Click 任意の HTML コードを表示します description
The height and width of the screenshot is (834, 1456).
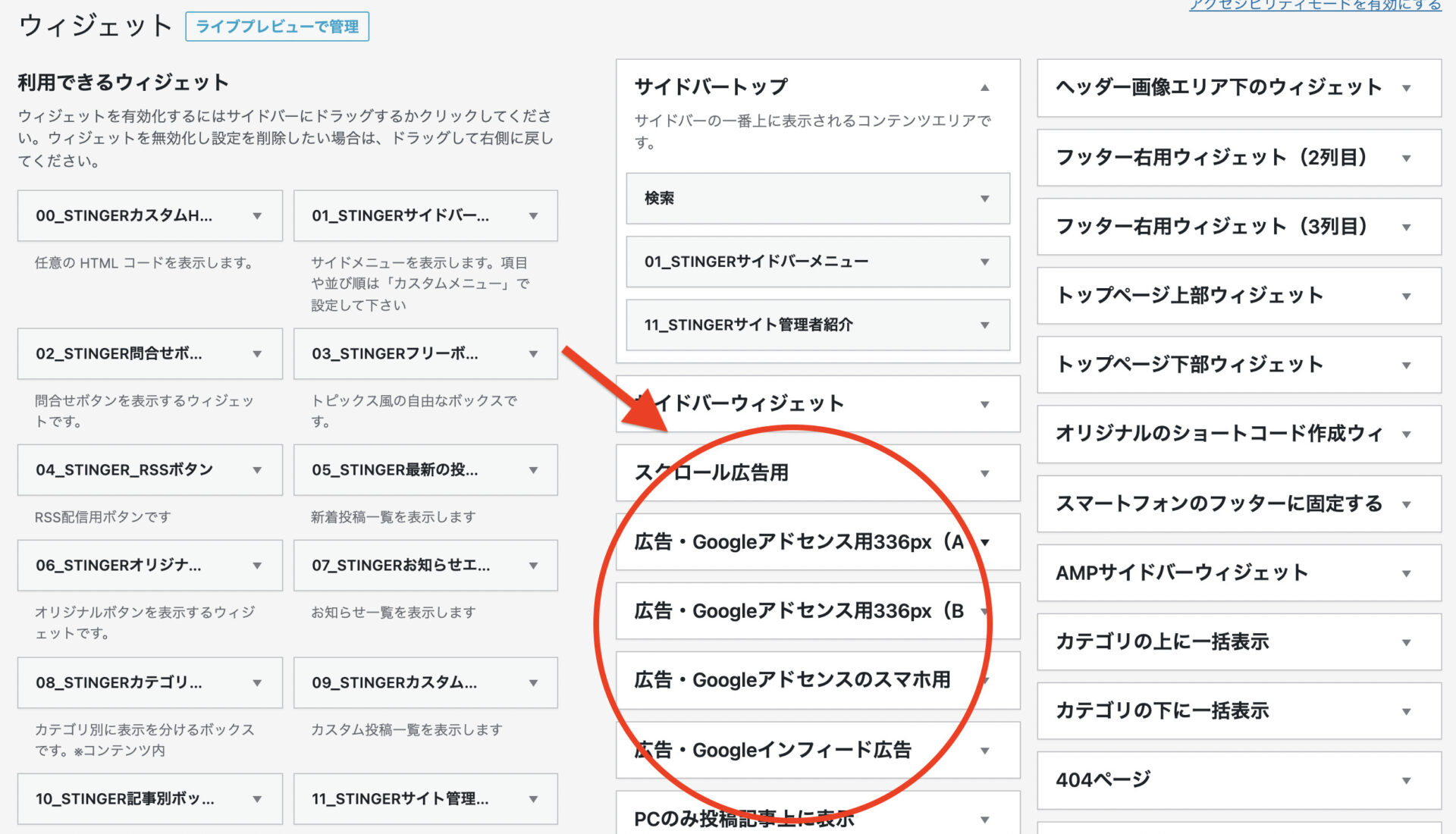click(144, 263)
